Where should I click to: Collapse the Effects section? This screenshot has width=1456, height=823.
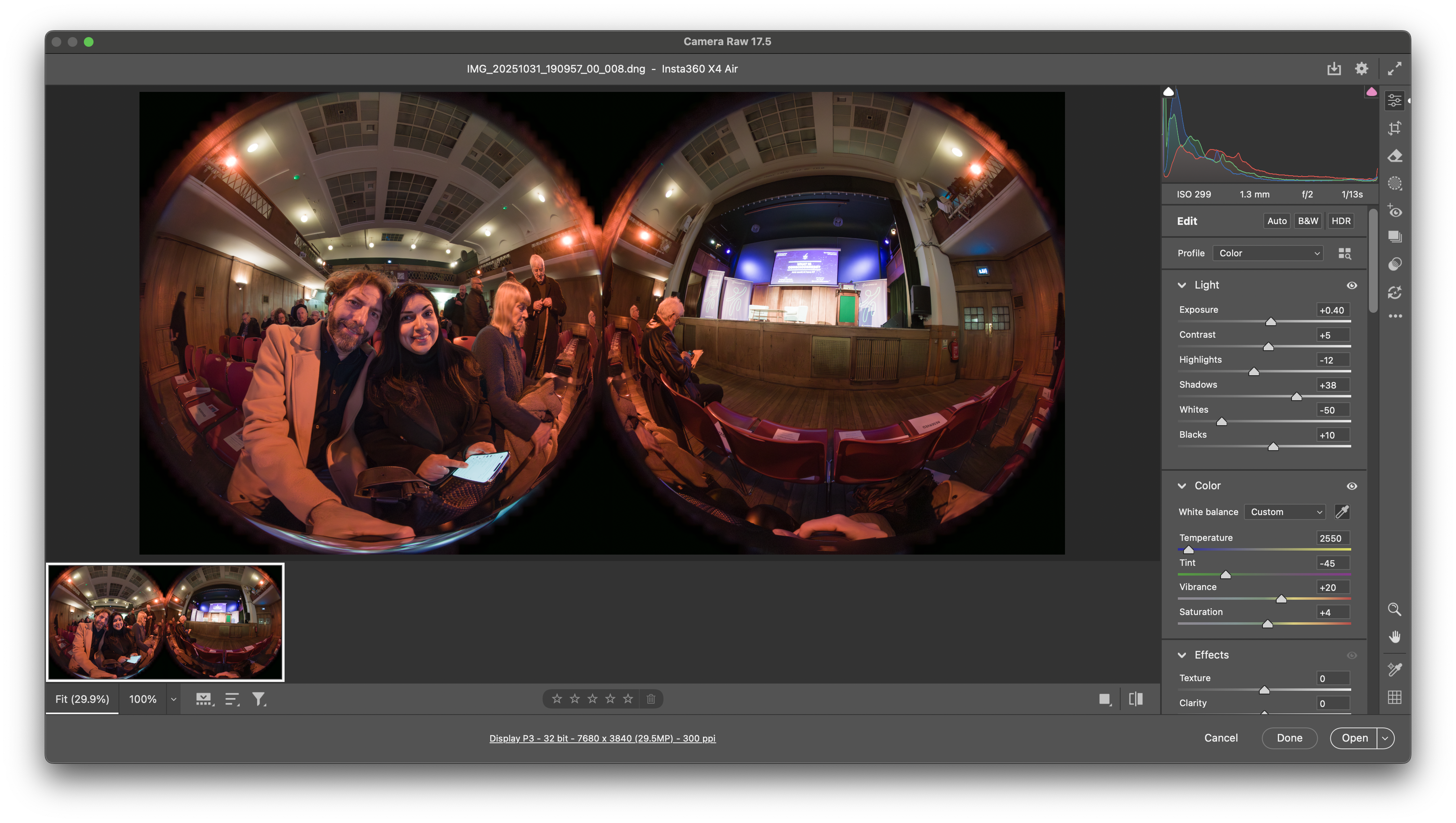click(1182, 655)
